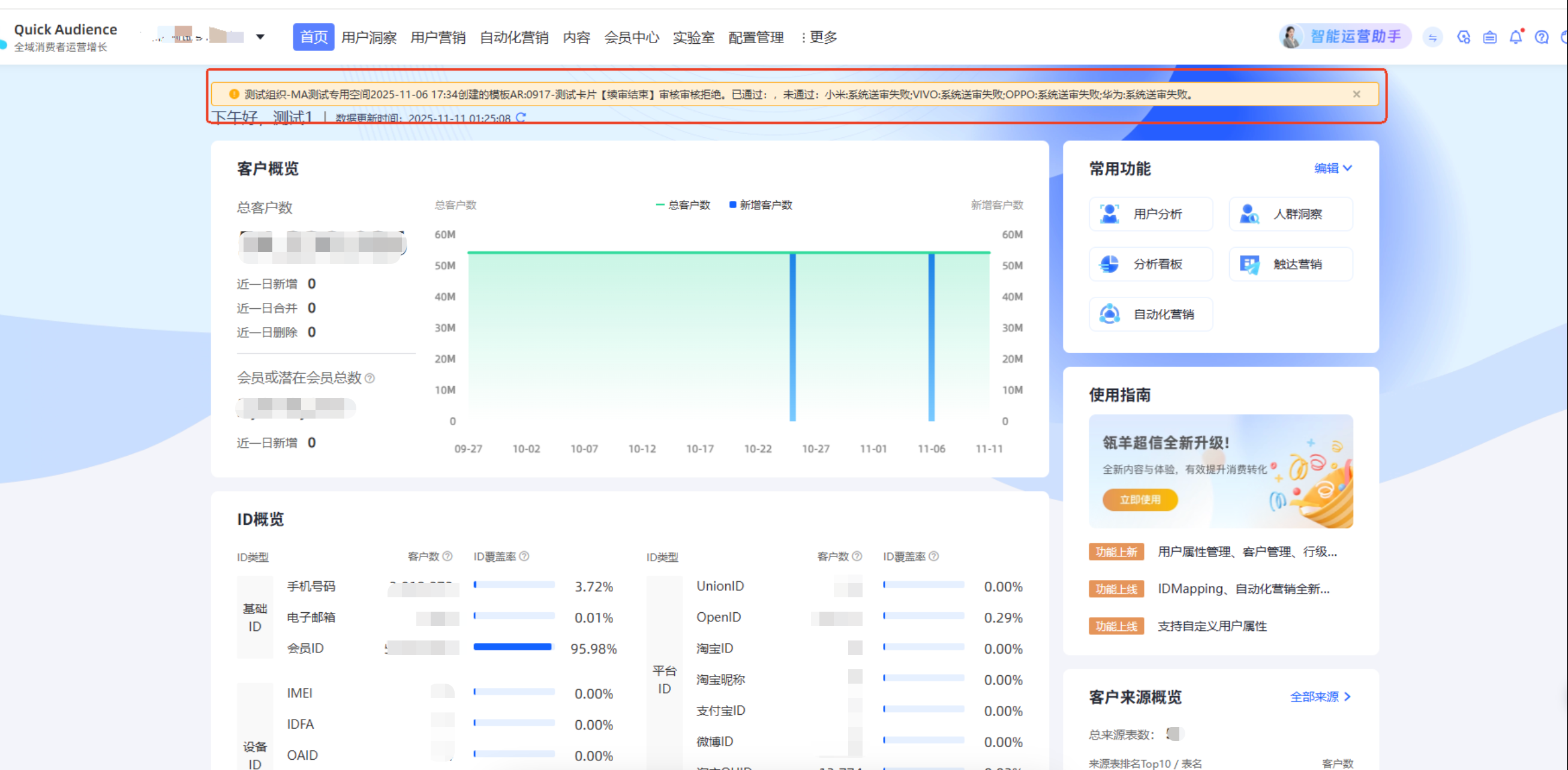Toggle 新增客户数 legend series in chart
1568x770 pixels.
click(761, 205)
